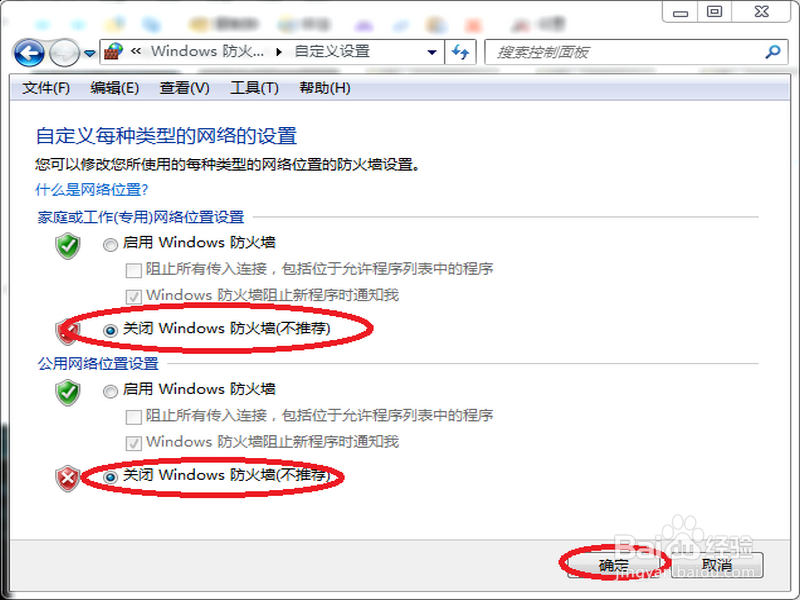Minimize the window
The image size is (800, 600).
pyautogui.click(x=680, y=12)
